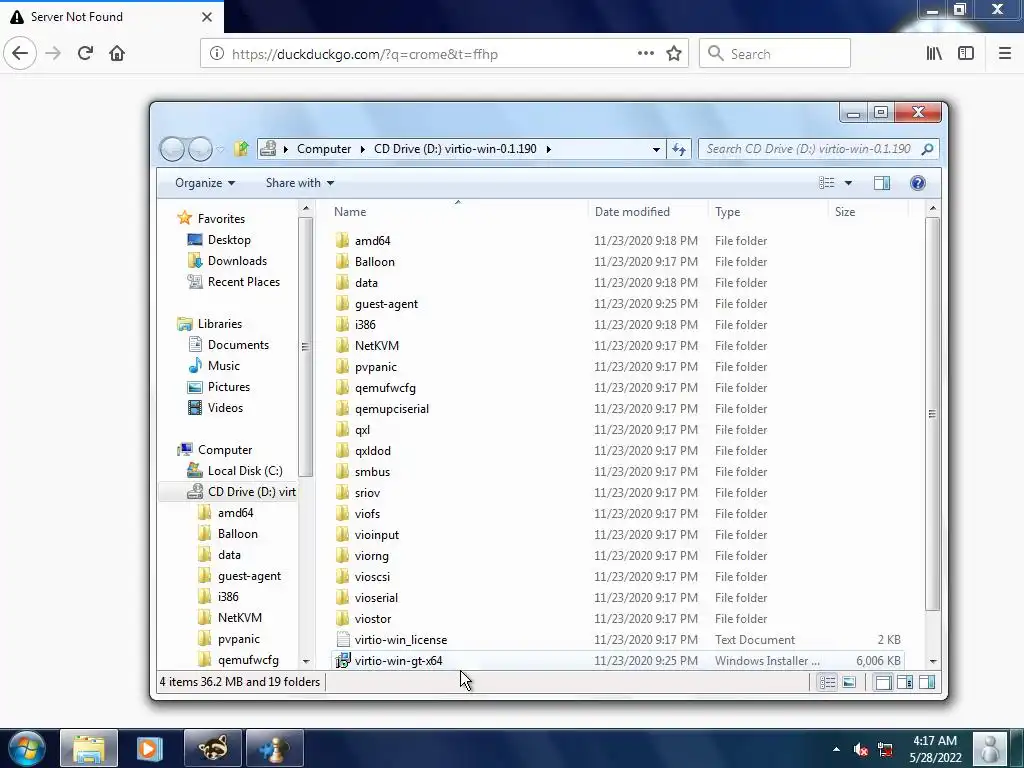Click the muted volume tray icon
The height and width of the screenshot is (768, 1024).
[861, 749]
